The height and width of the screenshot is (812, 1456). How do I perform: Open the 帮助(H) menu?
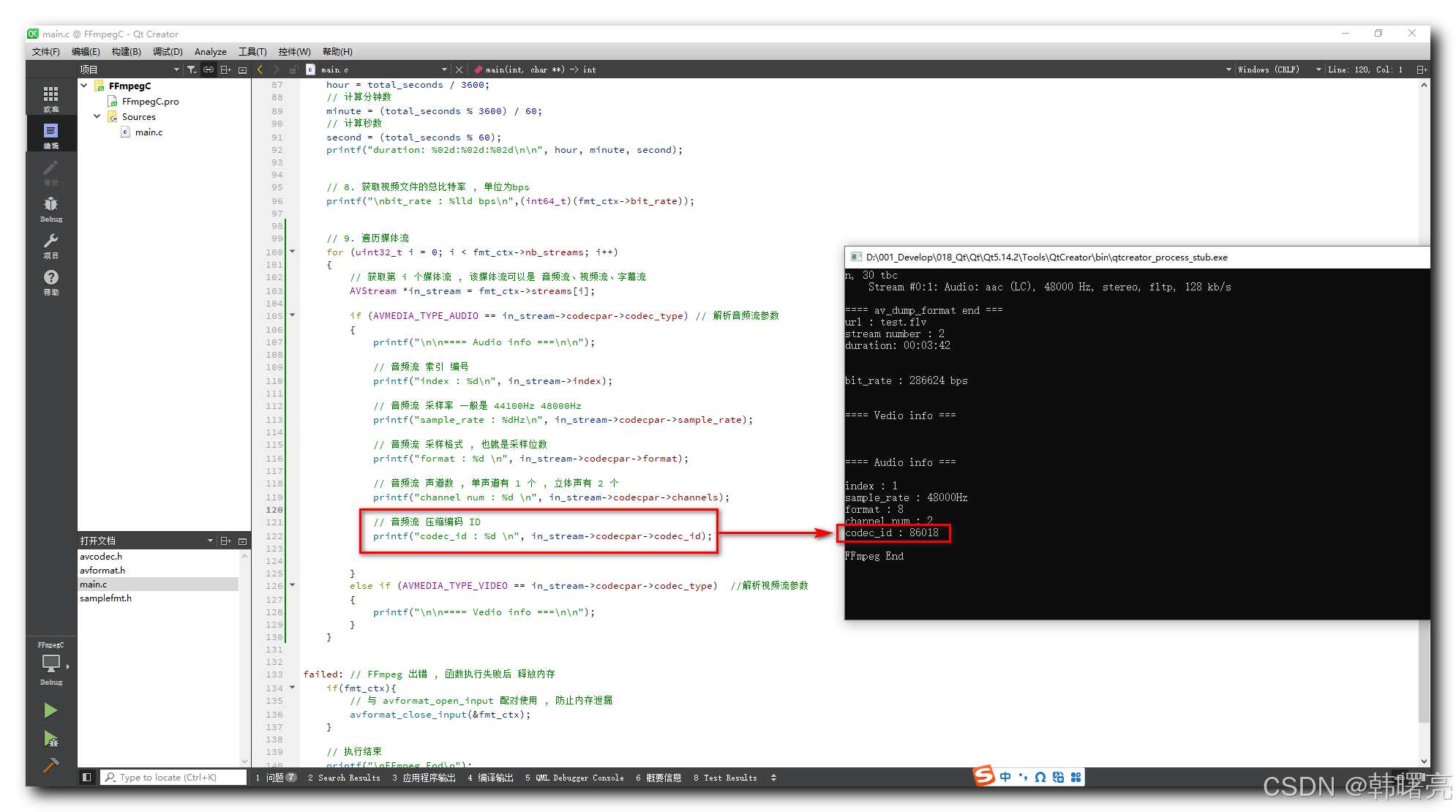coord(337,52)
